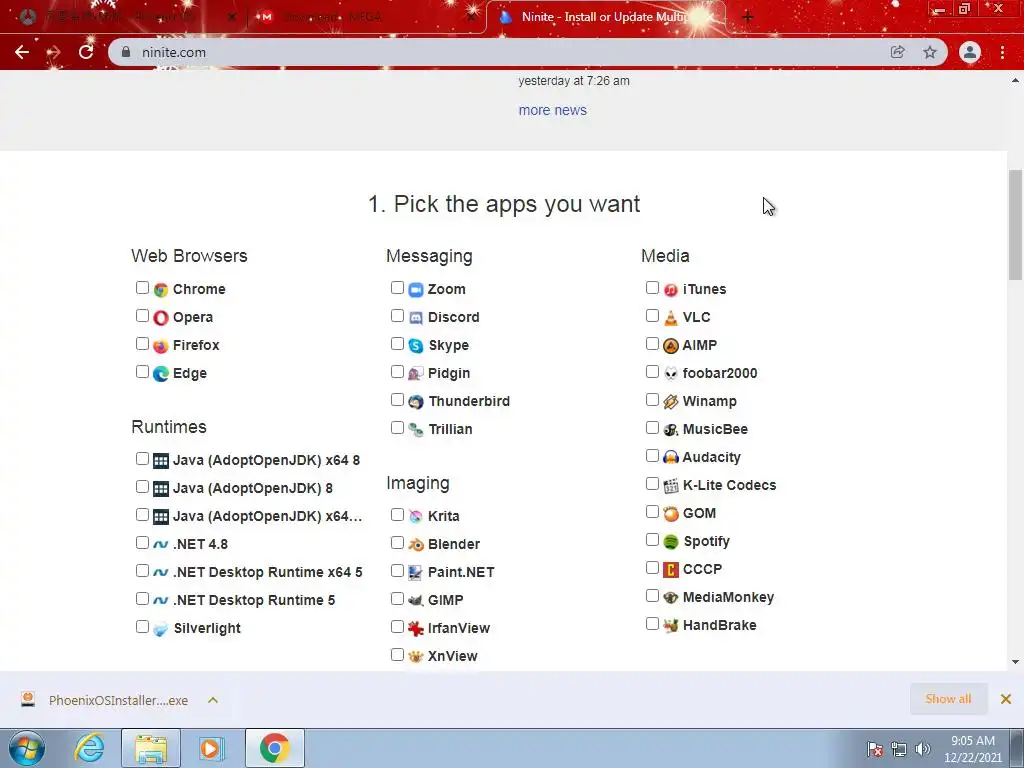Click the Krita app icon
Viewport: 1024px width, 768px height.
pos(416,516)
